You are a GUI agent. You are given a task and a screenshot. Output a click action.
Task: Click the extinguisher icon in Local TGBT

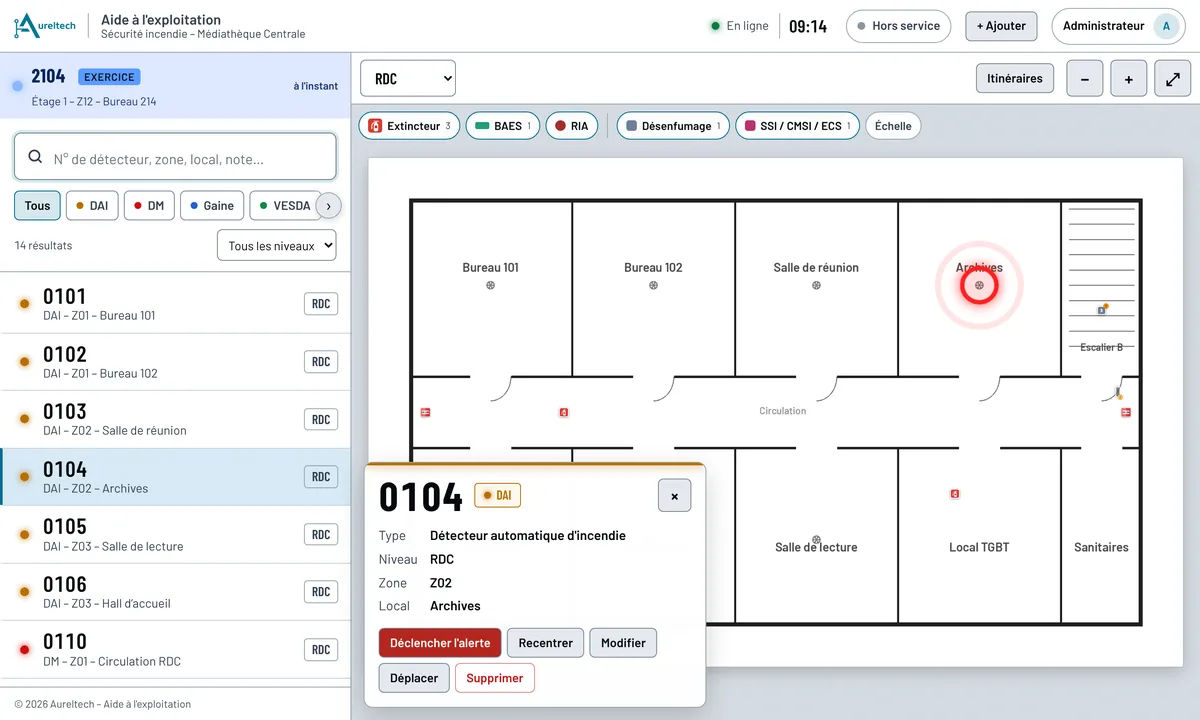(955, 493)
